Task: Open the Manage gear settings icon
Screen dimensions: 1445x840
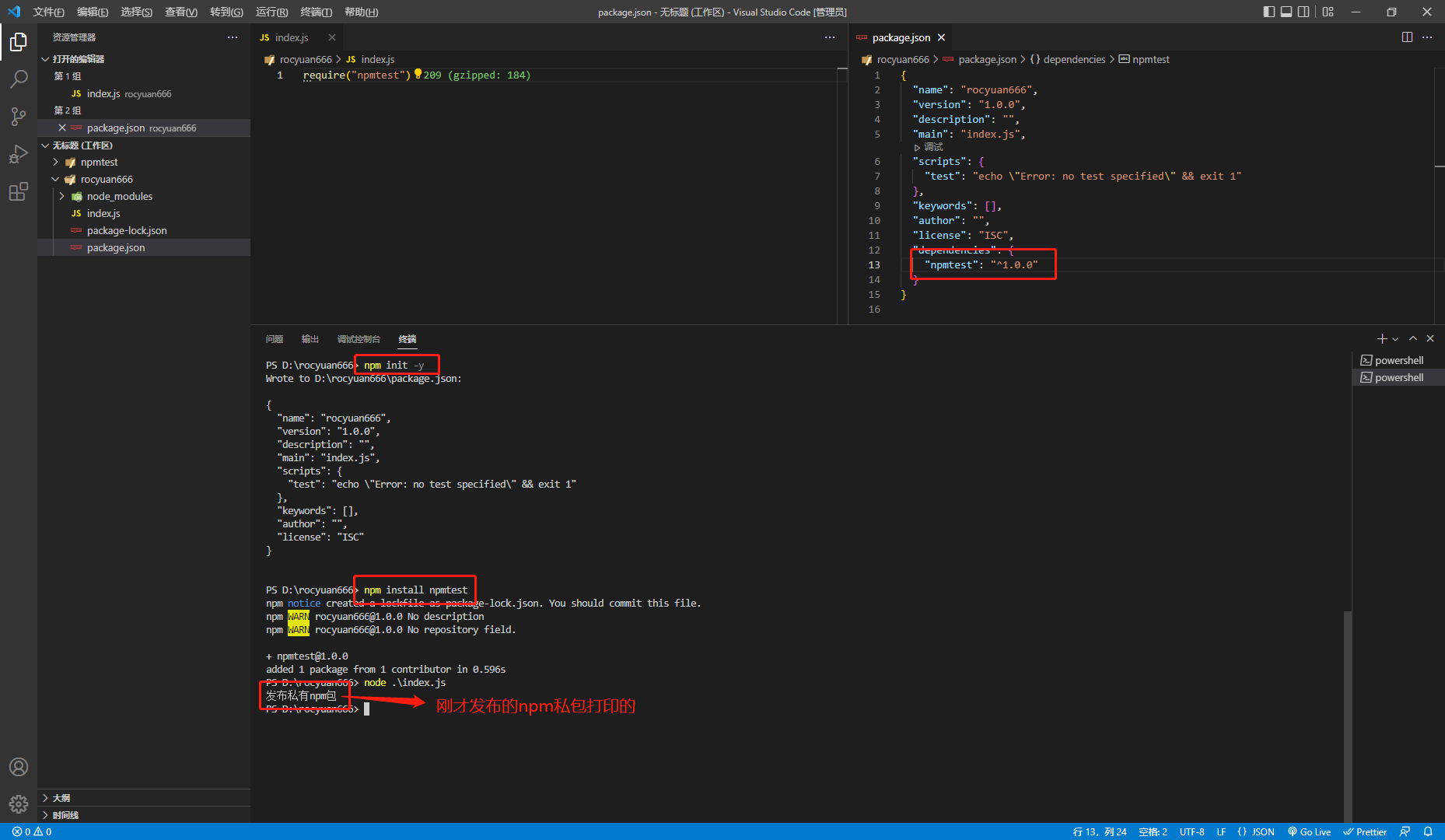Action: [19, 804]
